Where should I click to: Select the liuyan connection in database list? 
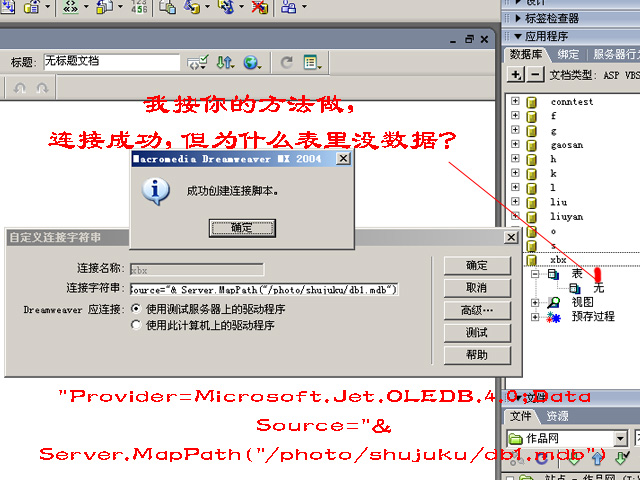567,217
